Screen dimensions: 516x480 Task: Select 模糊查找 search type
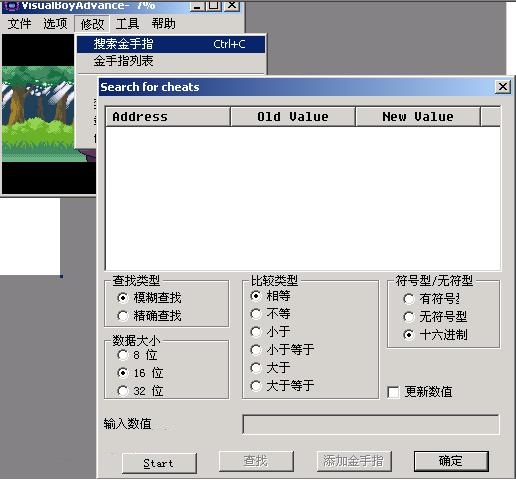pos(149,297)
